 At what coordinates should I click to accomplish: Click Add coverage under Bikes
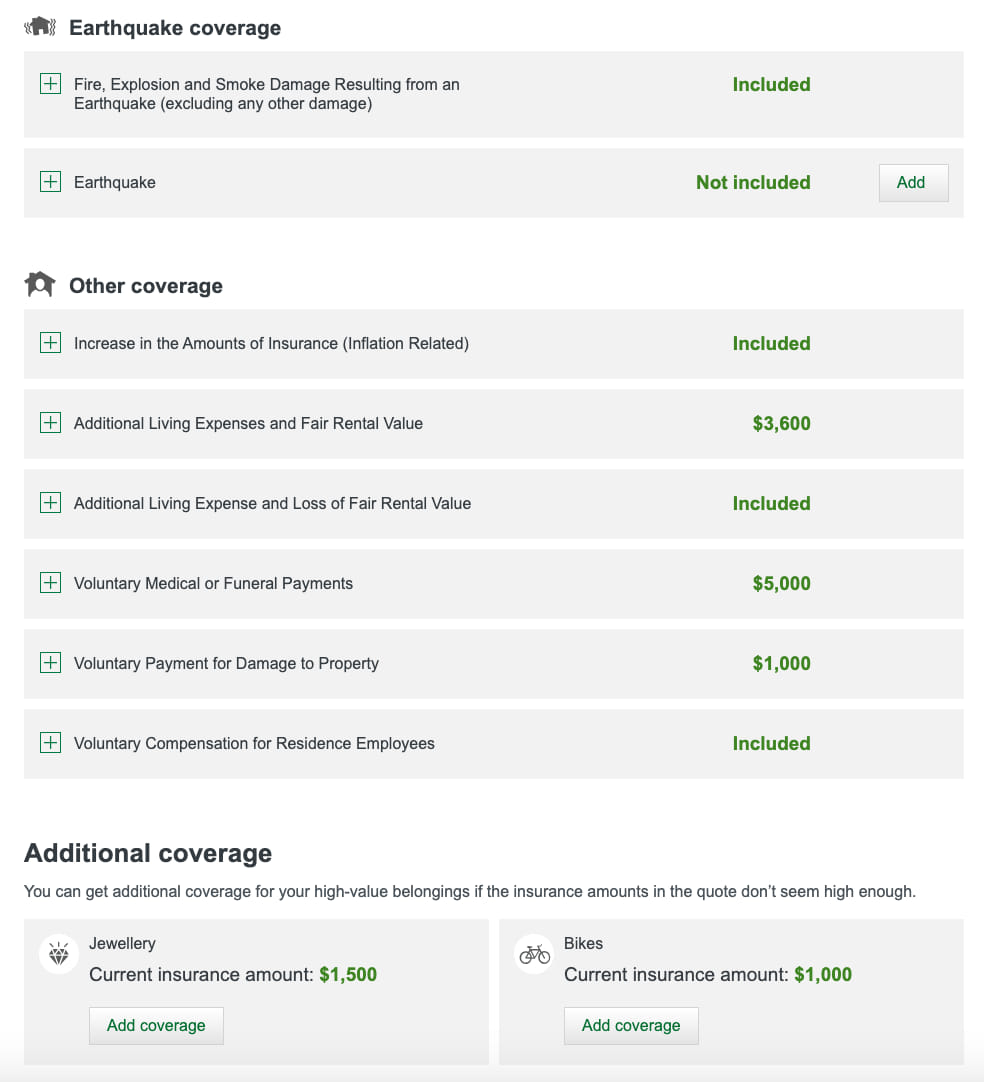(x=631, y=1025)
